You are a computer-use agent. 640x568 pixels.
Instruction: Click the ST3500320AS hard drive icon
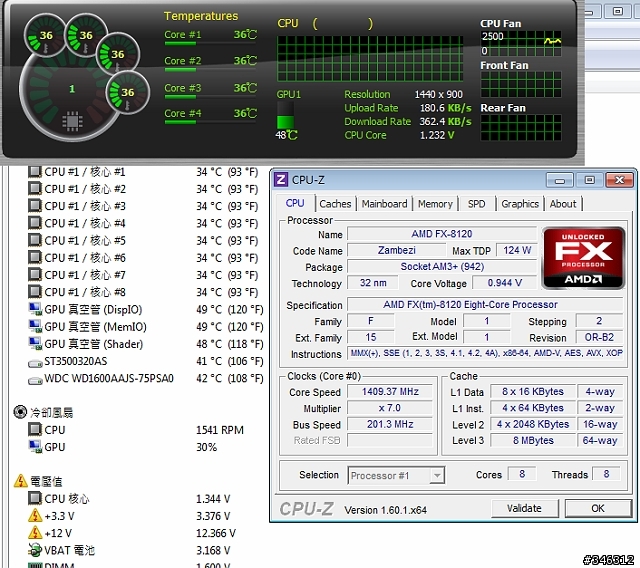coord(35,363)
